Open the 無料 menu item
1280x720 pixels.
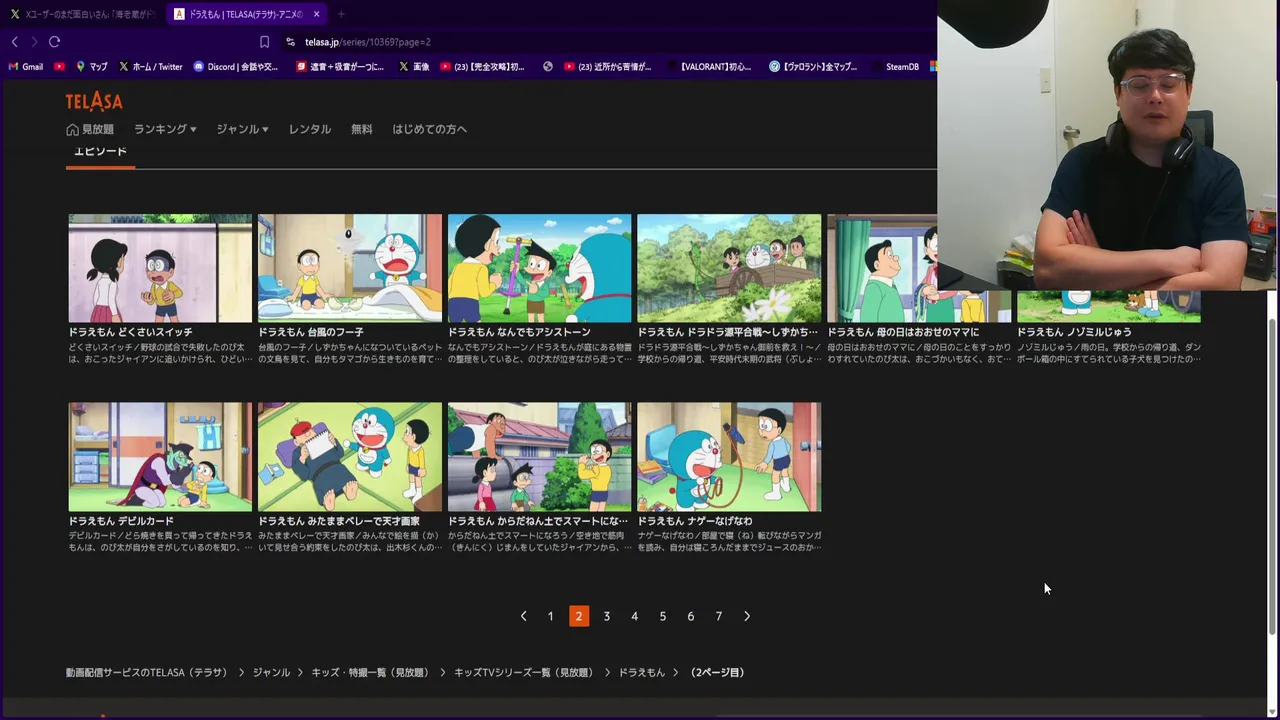(x=362, y=129)
